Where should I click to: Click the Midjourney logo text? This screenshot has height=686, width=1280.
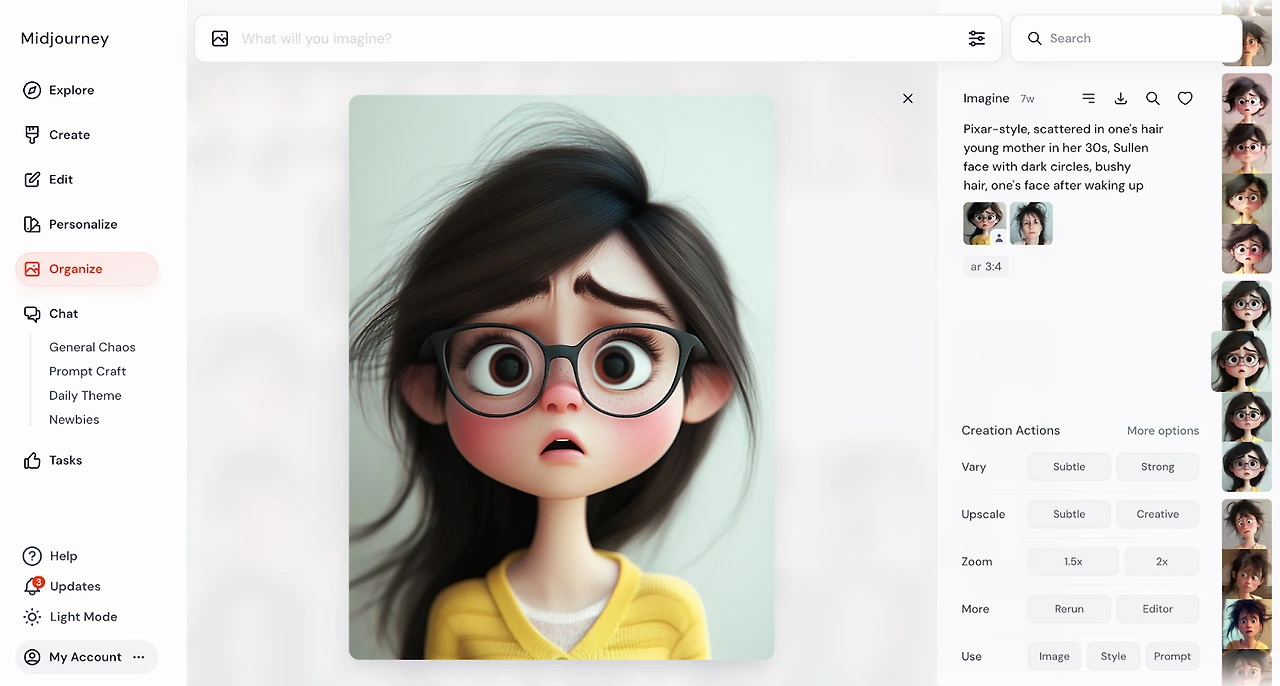[x=65, y=38]
